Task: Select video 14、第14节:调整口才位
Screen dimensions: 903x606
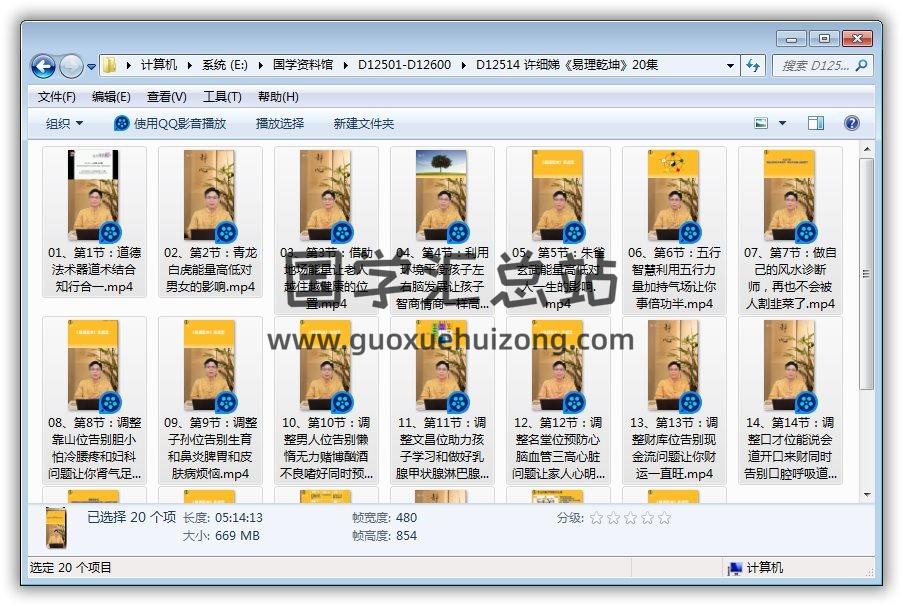Action: coord(790,400)
